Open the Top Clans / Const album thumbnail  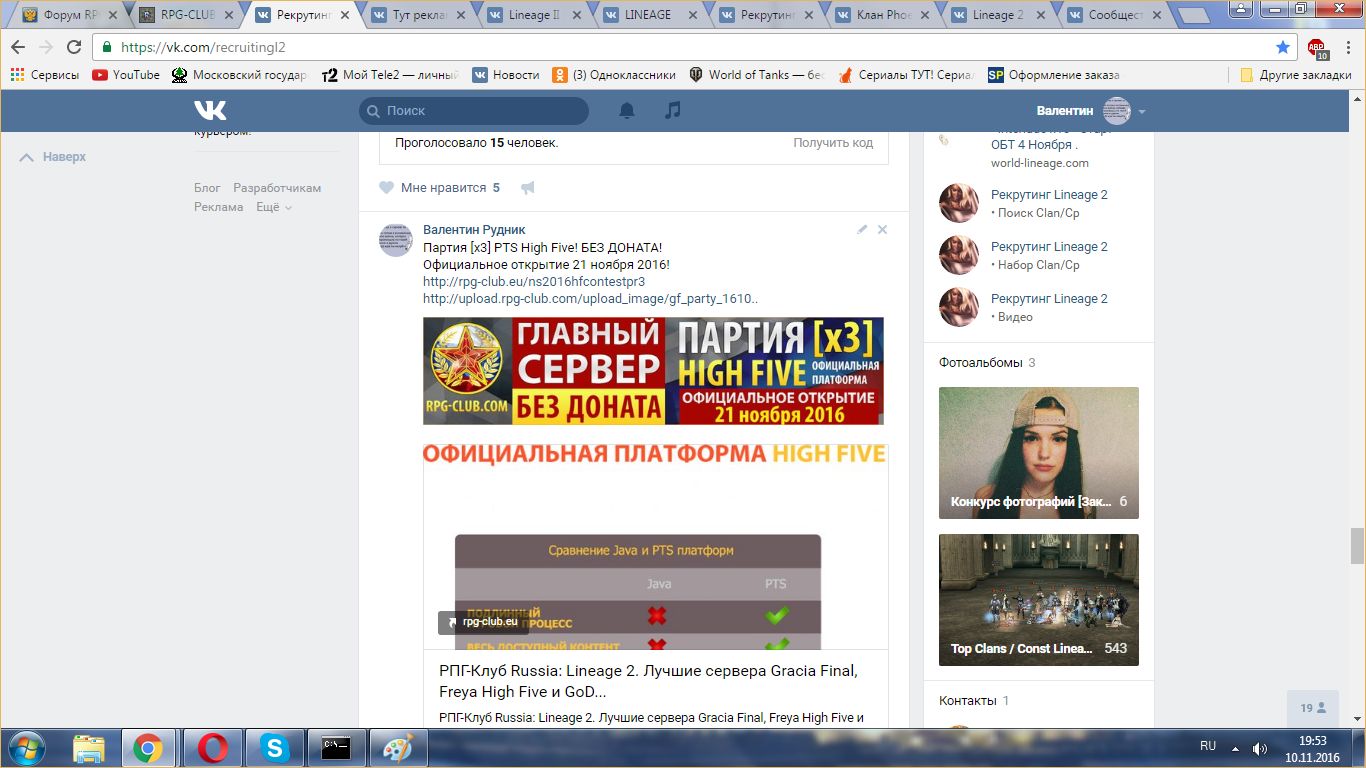click(x=1039, y=600)
